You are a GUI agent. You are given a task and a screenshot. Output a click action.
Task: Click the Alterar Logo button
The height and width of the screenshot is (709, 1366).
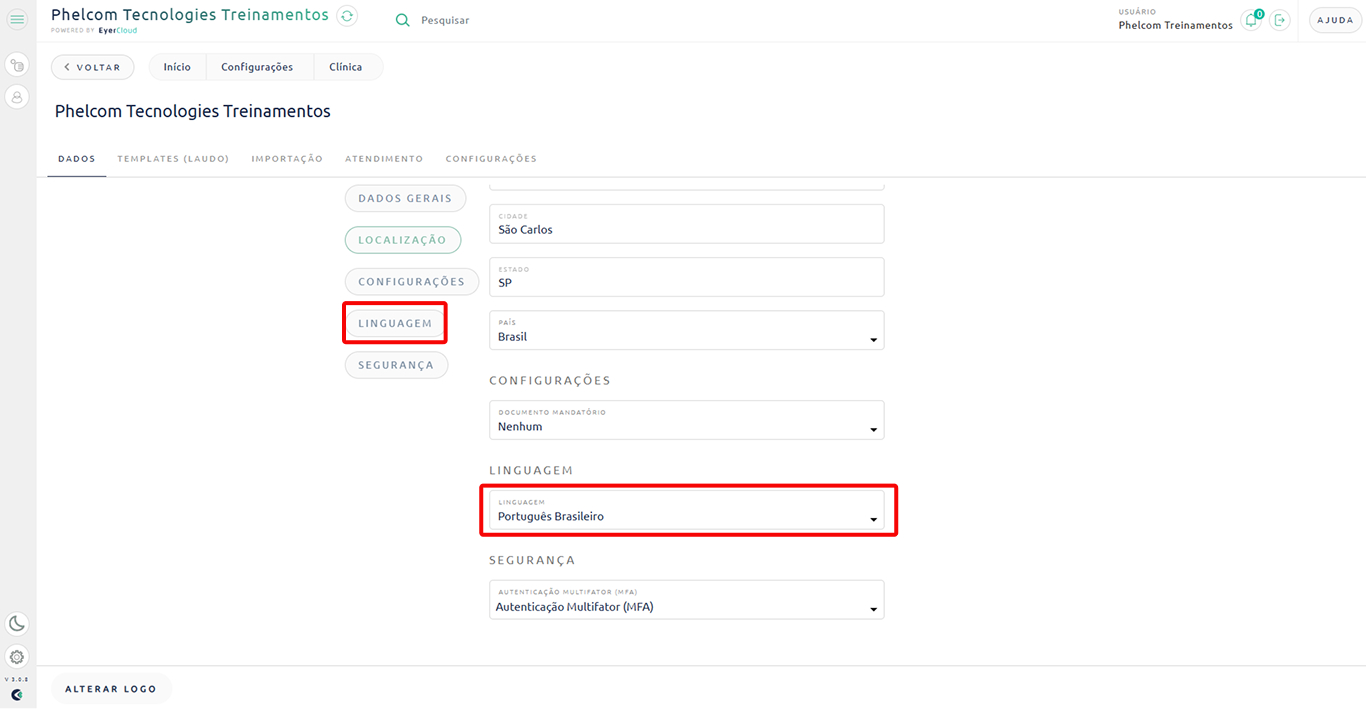(110, 688)
